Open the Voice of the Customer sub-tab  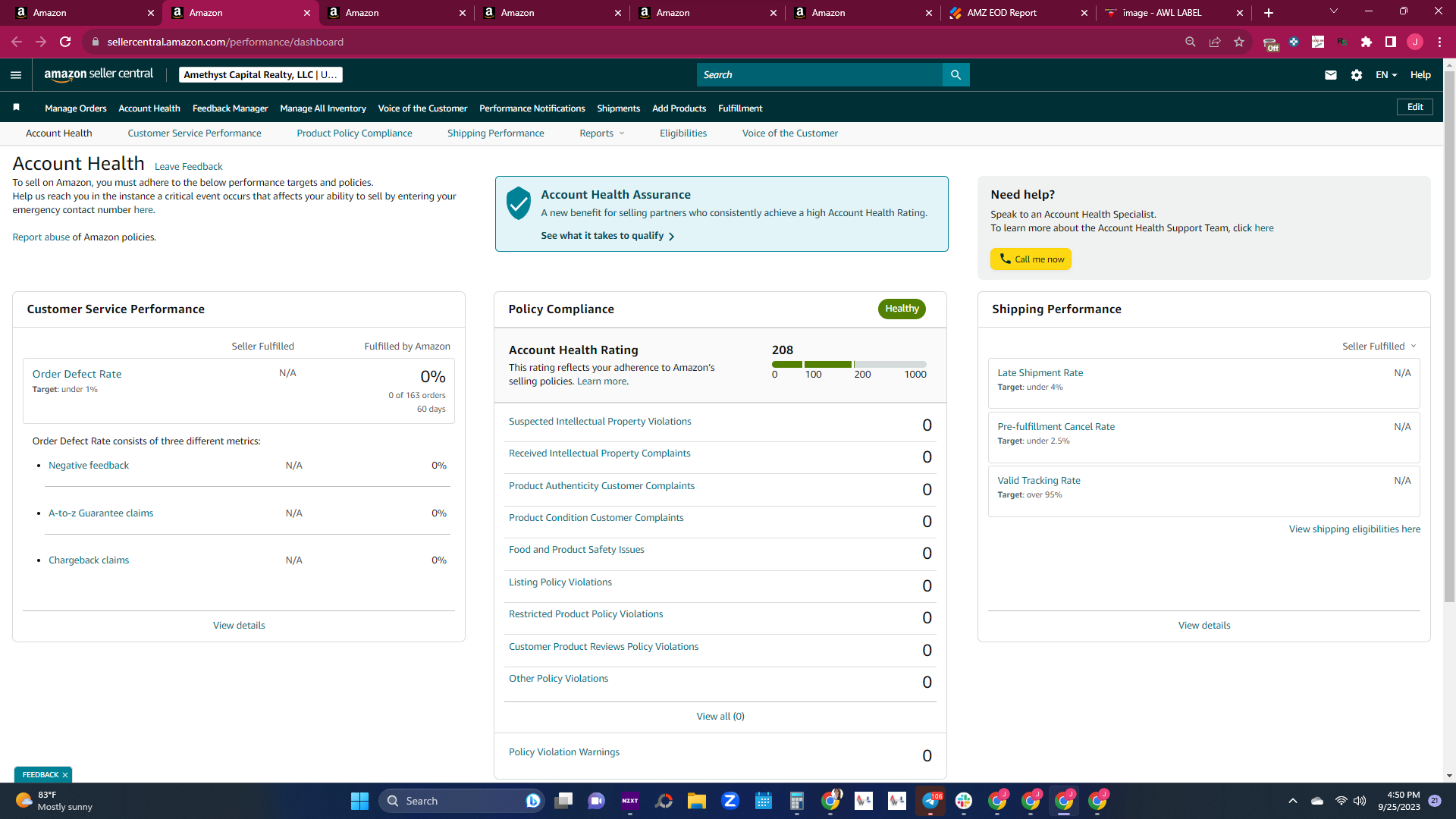[790, 133]
